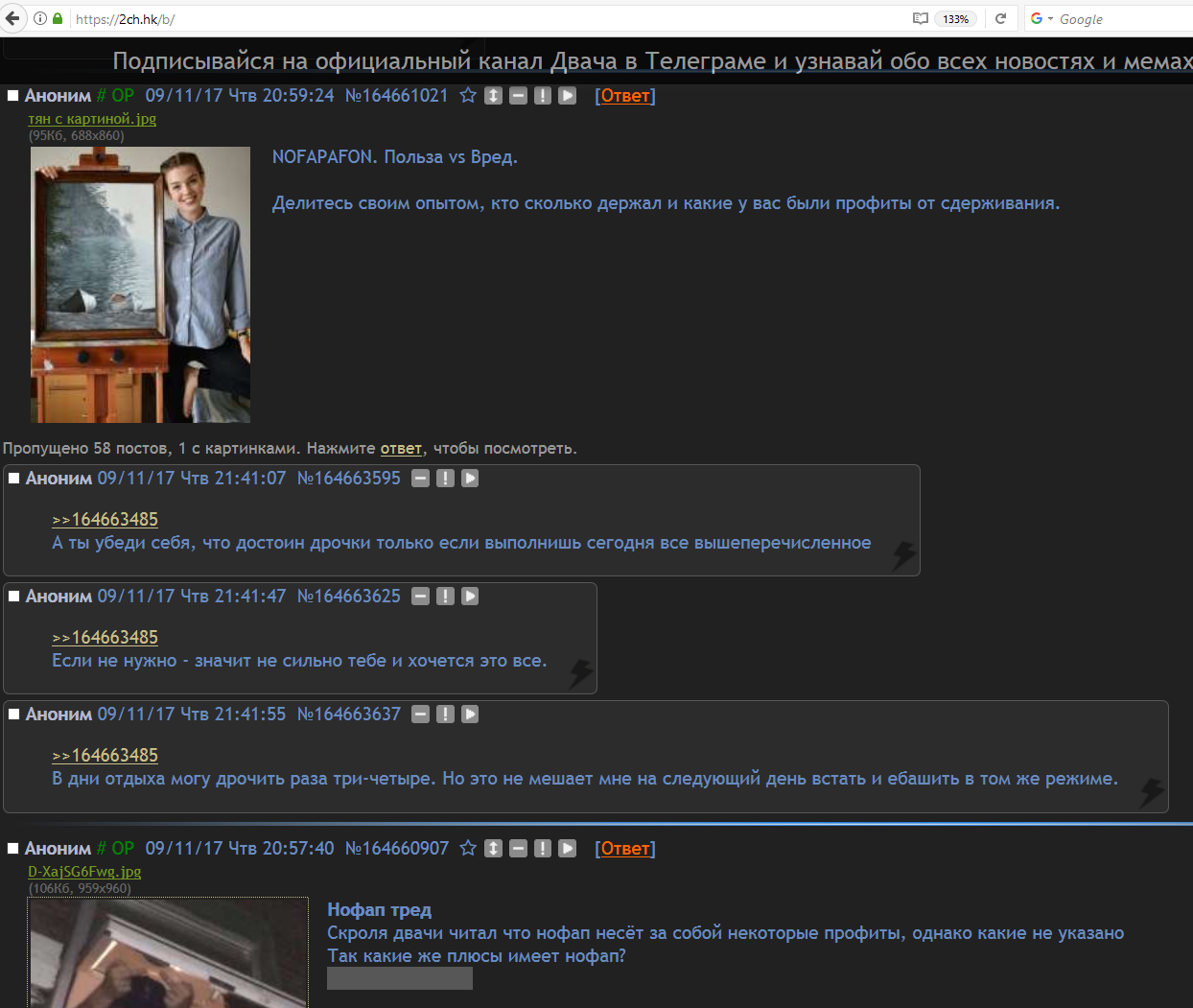
Task: Reveal the gray spoiler block under "Нофап тред"
Action: click(400, 978)
